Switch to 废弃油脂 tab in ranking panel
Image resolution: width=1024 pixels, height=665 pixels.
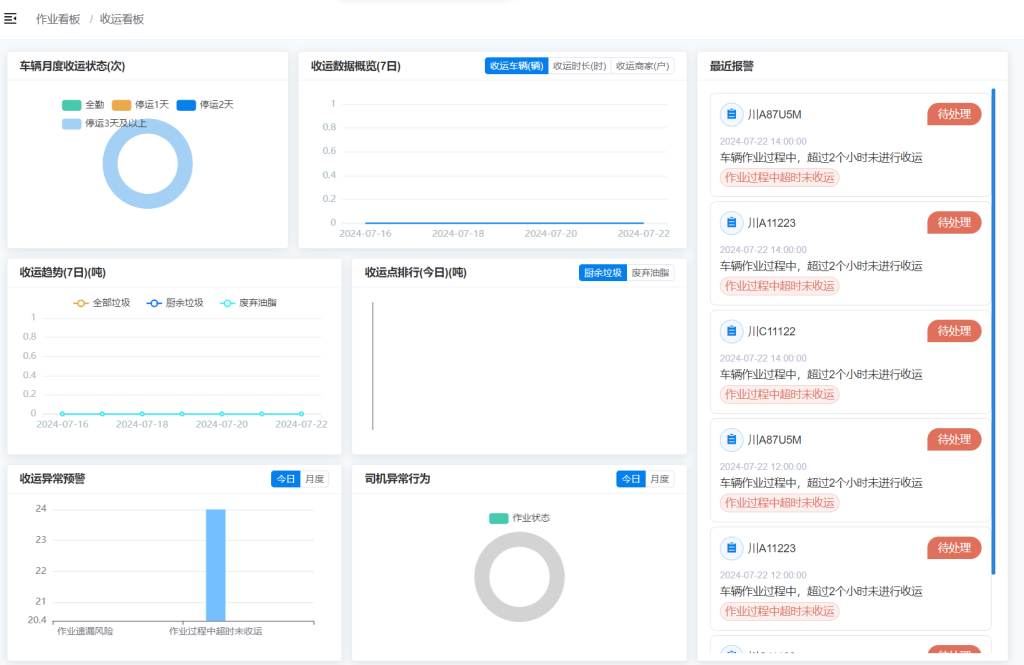[650, 273]
